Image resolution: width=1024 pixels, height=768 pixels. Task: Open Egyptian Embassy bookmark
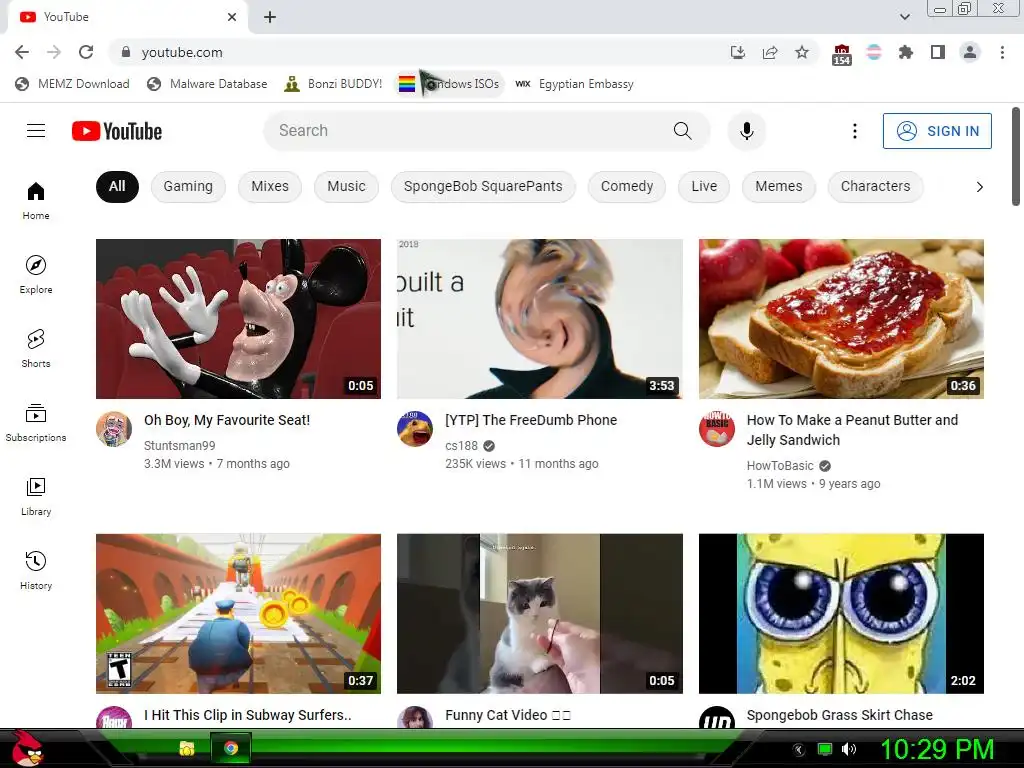click(x=575, y=84)
